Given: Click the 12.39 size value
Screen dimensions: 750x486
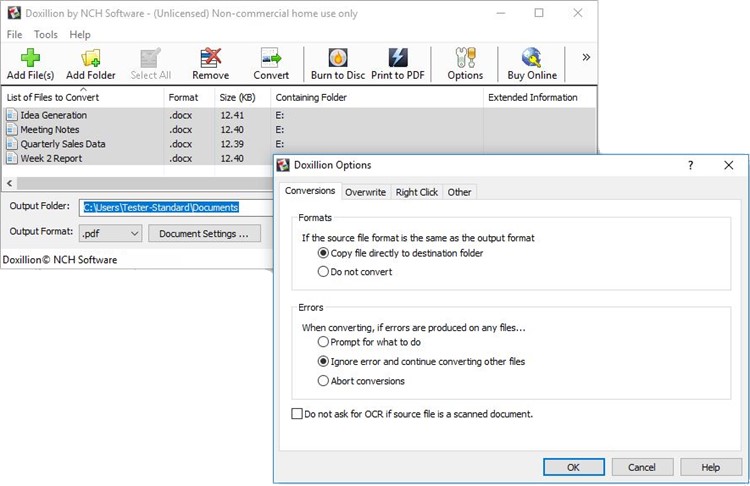Looking at the screenshot, I should [232, 144].
